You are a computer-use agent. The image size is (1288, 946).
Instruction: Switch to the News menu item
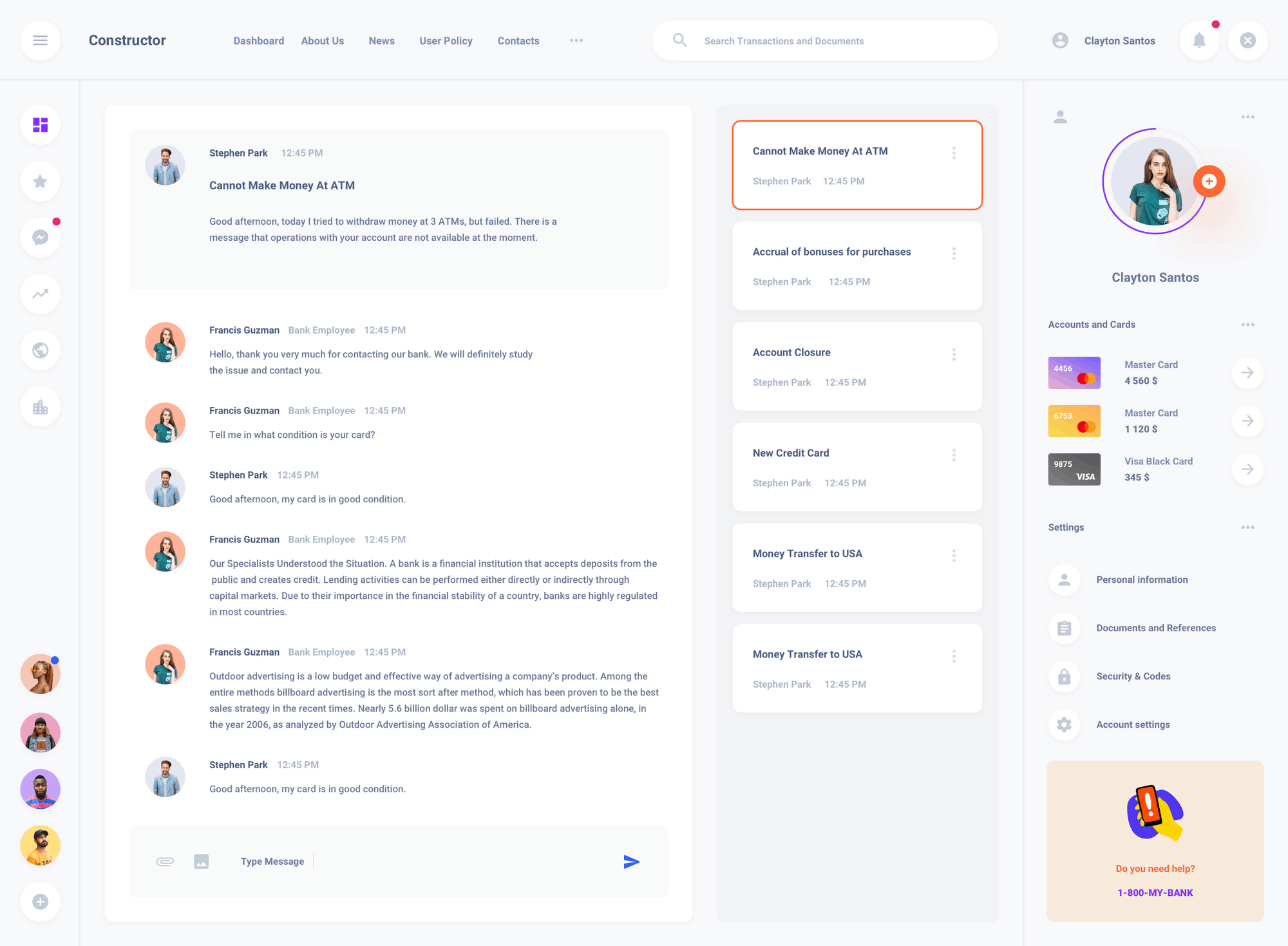tap(381, 41)
